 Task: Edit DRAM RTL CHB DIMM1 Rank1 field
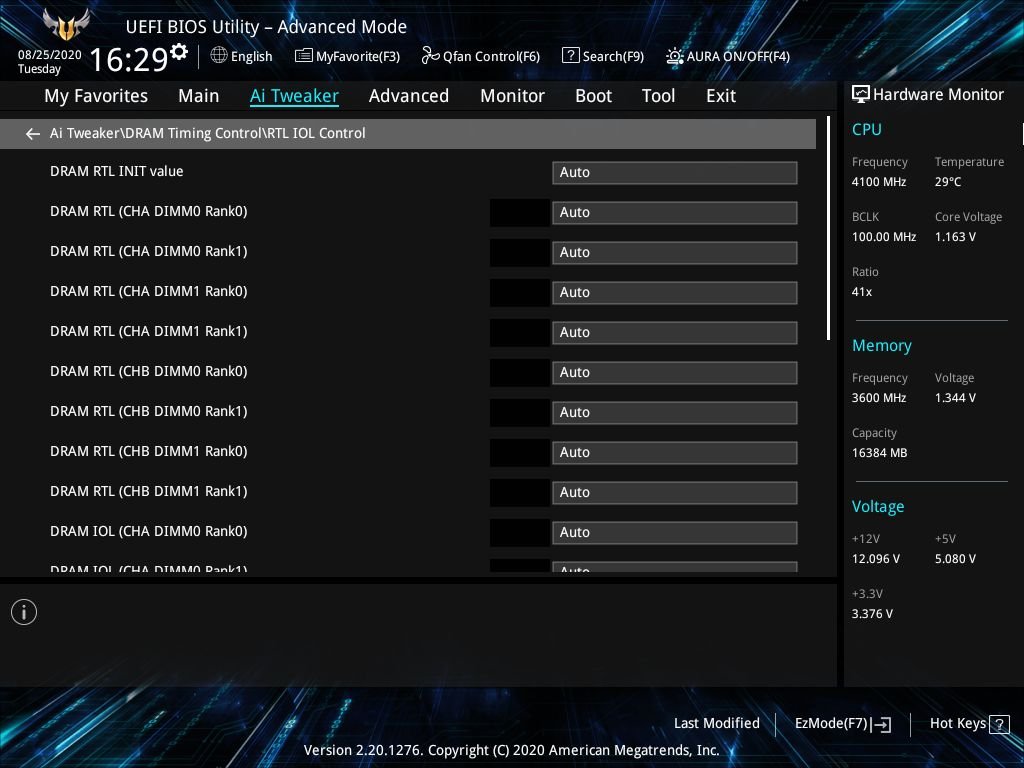pyautogui.click(x=675, y=492)
